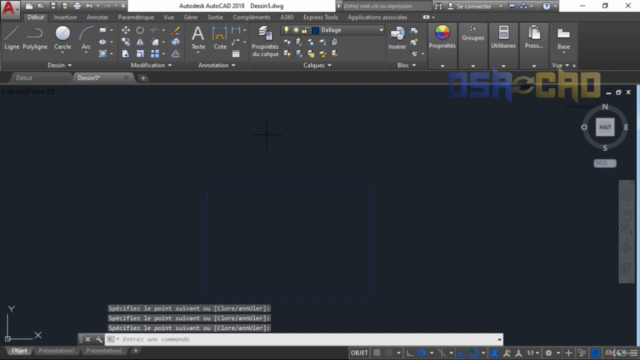Screen dimensions: 640x360
Task: Select the Fillet (Raccord) tool
Action: pyautogui.click(x=155, y=42)
